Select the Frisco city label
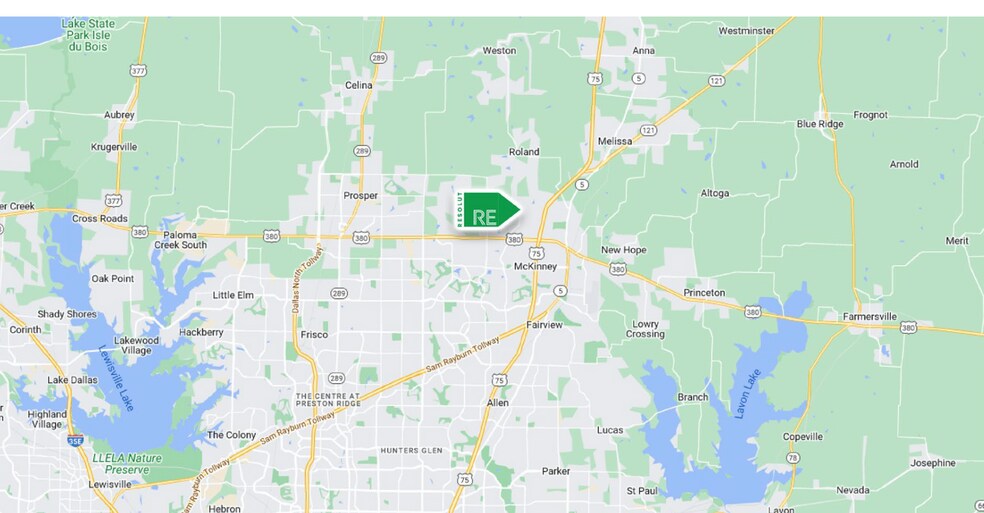 [314, 335]
